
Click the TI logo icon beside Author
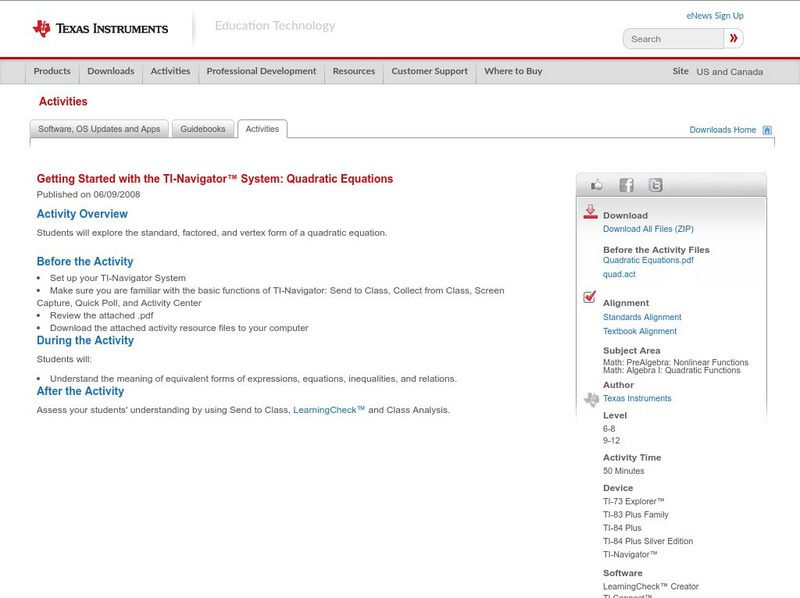pos(591,399)
